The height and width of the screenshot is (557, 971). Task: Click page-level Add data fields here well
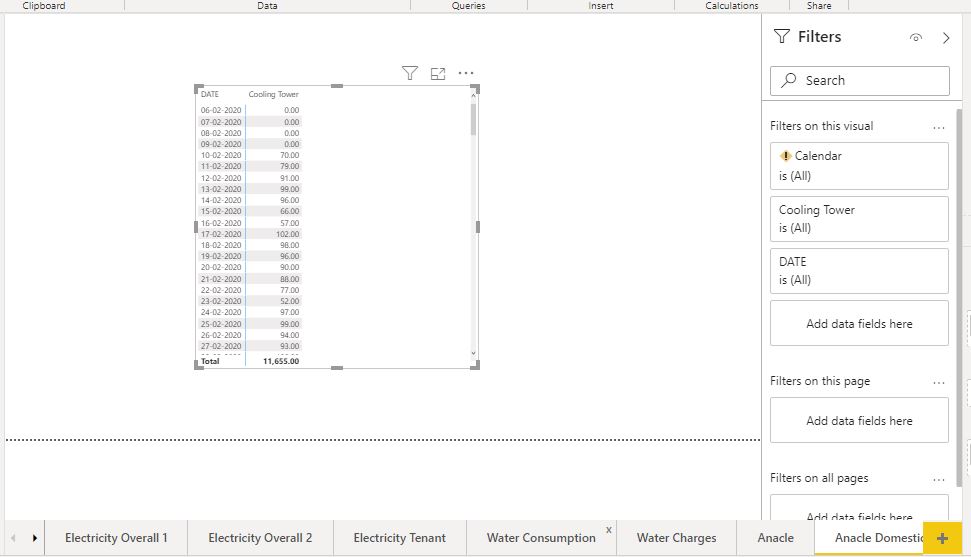pos(860,420)
